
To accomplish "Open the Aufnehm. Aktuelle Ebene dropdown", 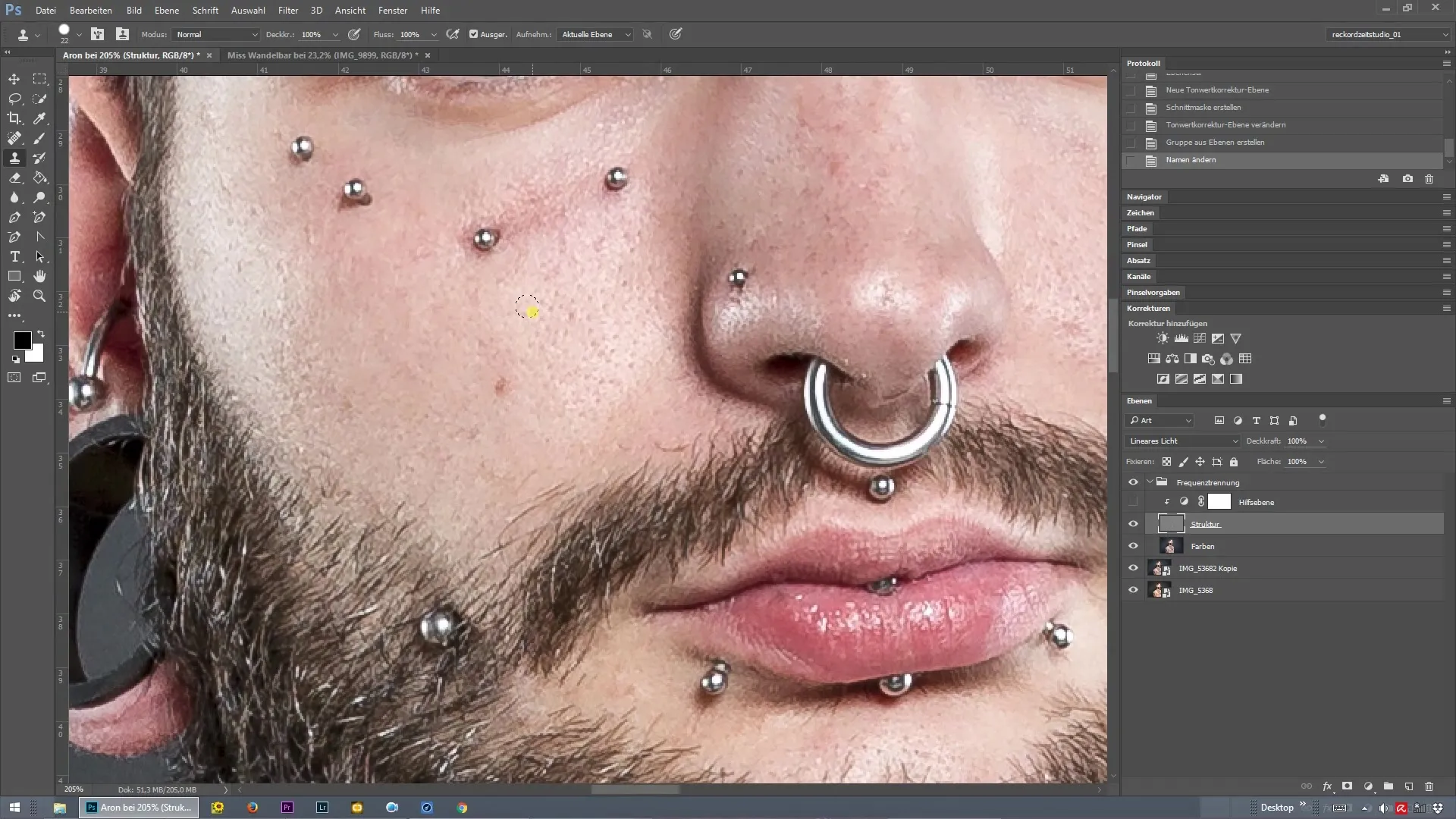I will click(595, 34).
